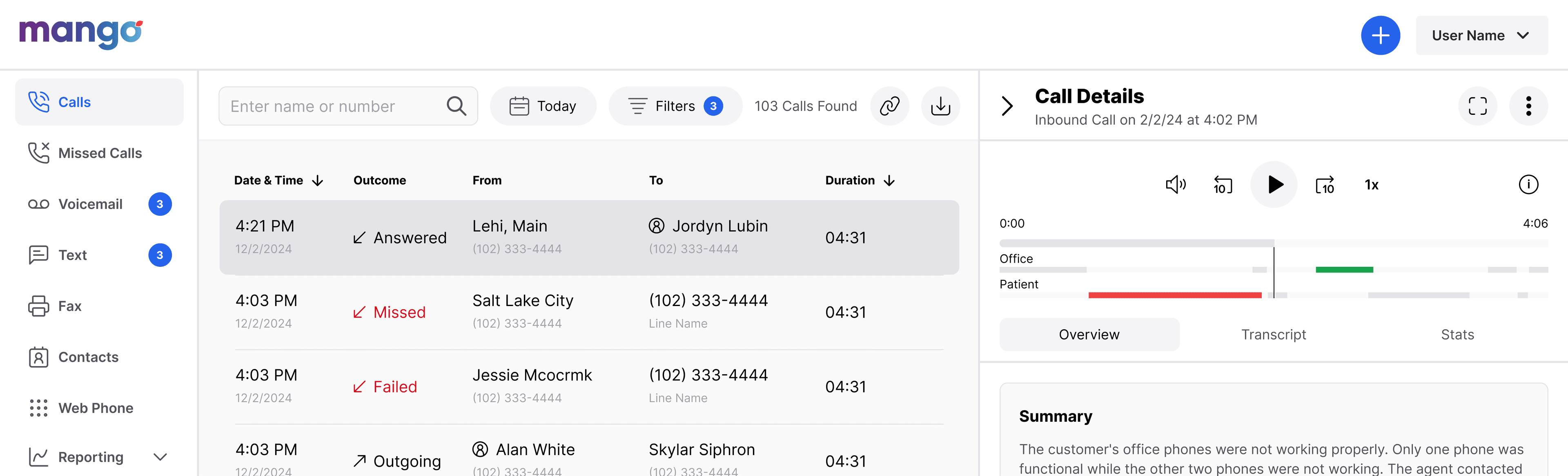This screenshot has width=1568, height=476.
Task: Click the Summary heading
Action: pyautogui.click(x=1056, y=416)
